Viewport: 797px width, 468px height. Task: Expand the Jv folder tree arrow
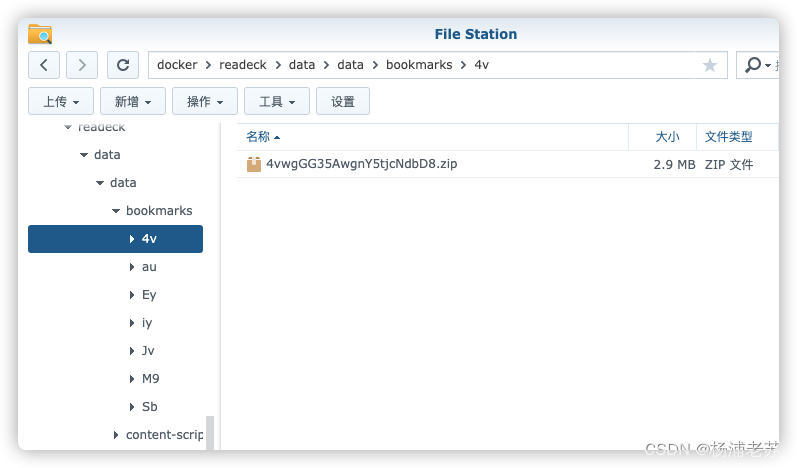132,351
